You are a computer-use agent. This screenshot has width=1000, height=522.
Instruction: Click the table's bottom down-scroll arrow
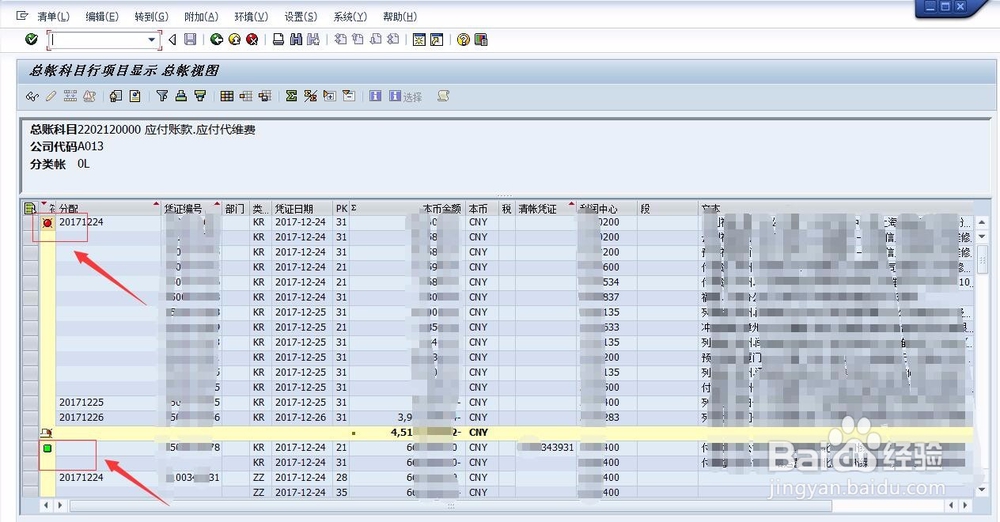click(x=982, y=489)
